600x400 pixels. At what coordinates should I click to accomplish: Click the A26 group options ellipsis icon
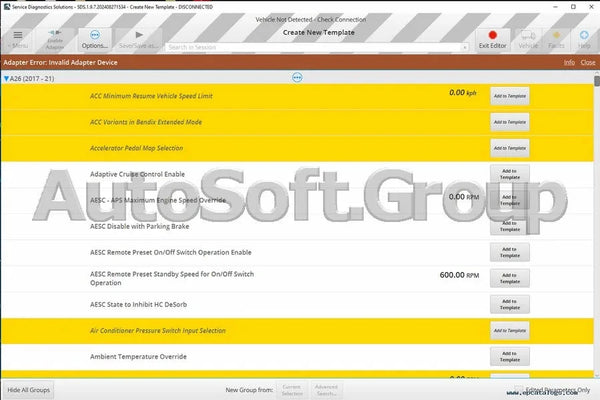coord(297,78)
